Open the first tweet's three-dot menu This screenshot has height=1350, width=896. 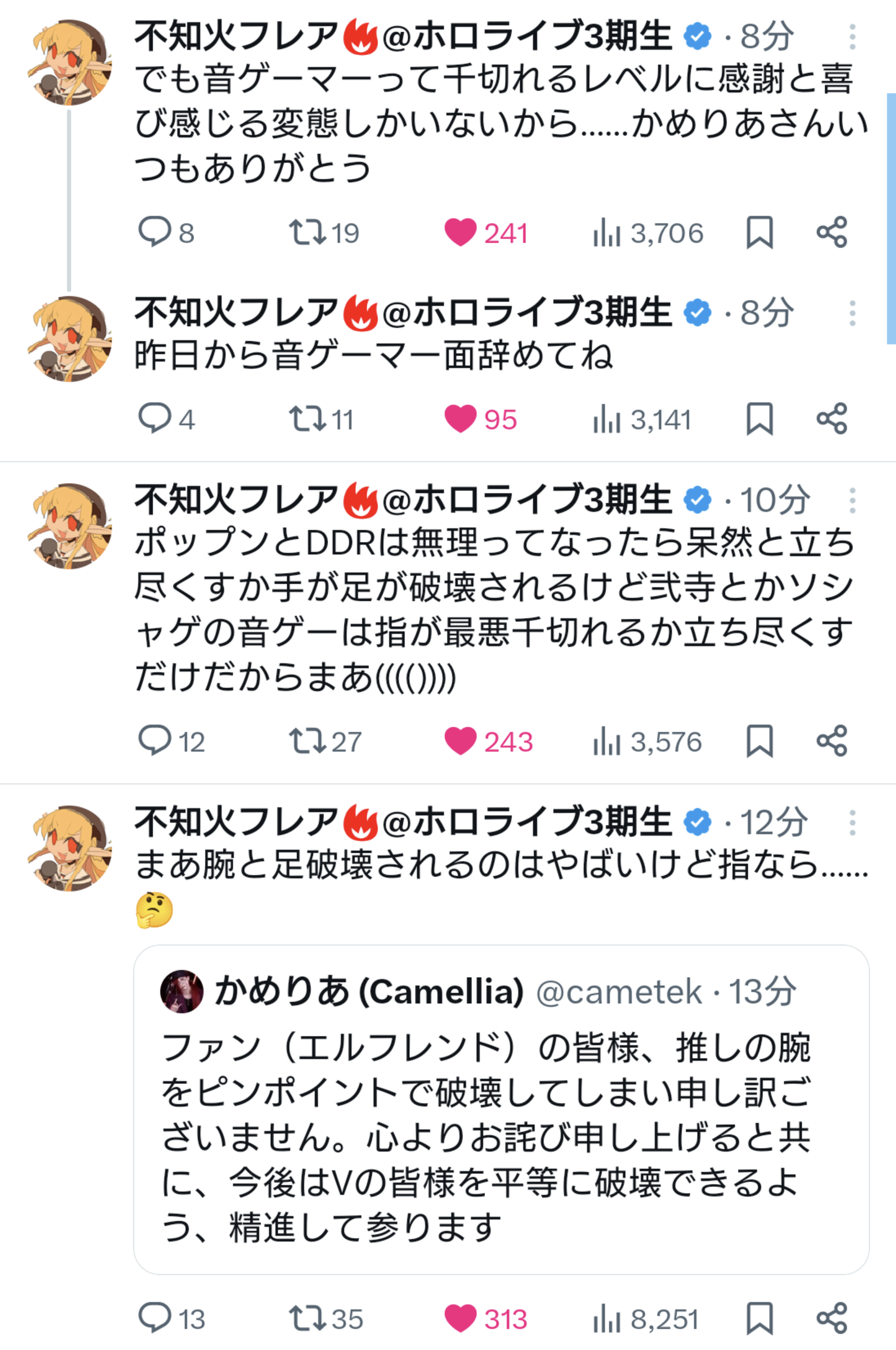click(852, 37)
